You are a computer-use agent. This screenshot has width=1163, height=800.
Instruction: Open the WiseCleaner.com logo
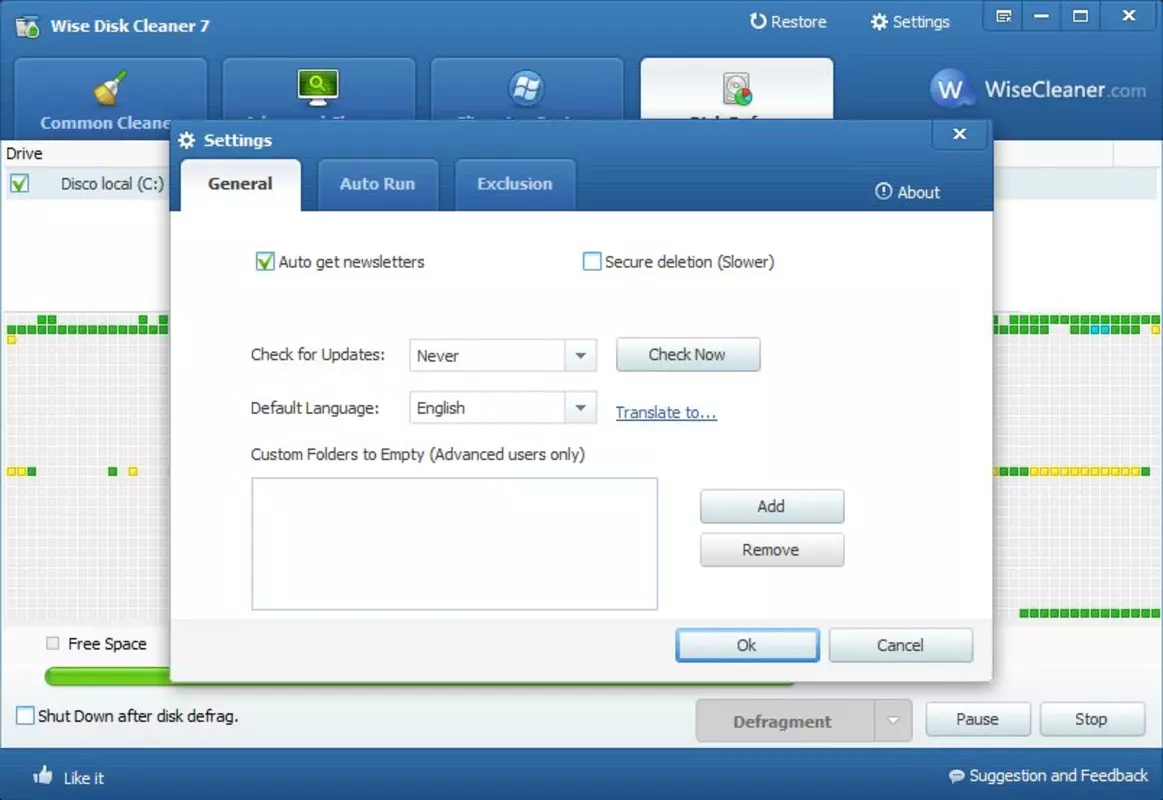[1038, 90]
